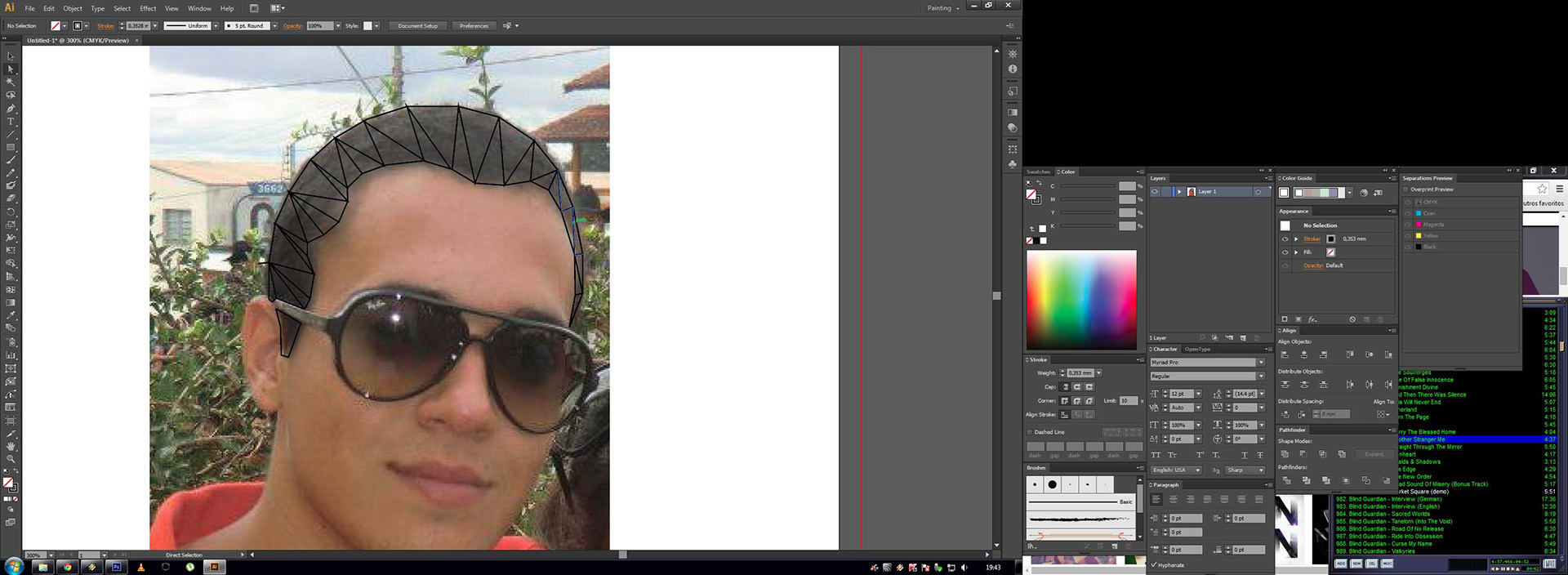Select the Pen tool
This screenshot has width=1568, height=575.
coord(11,109)
